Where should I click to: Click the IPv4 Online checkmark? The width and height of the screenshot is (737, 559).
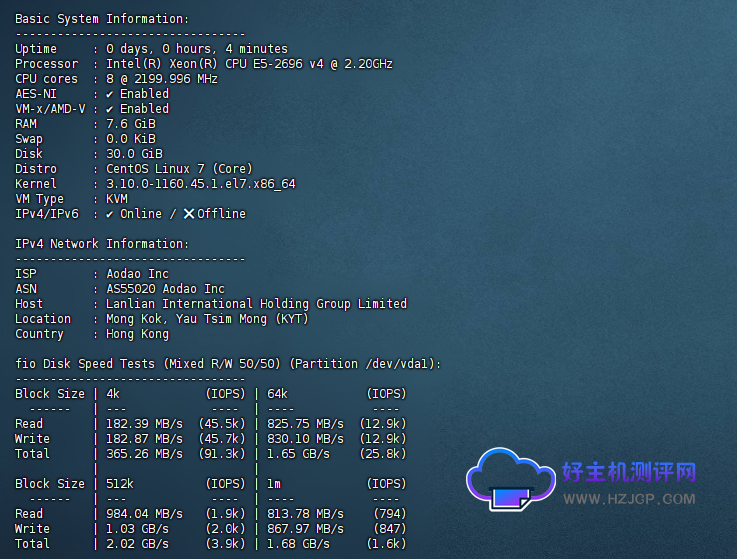point(110,213)
